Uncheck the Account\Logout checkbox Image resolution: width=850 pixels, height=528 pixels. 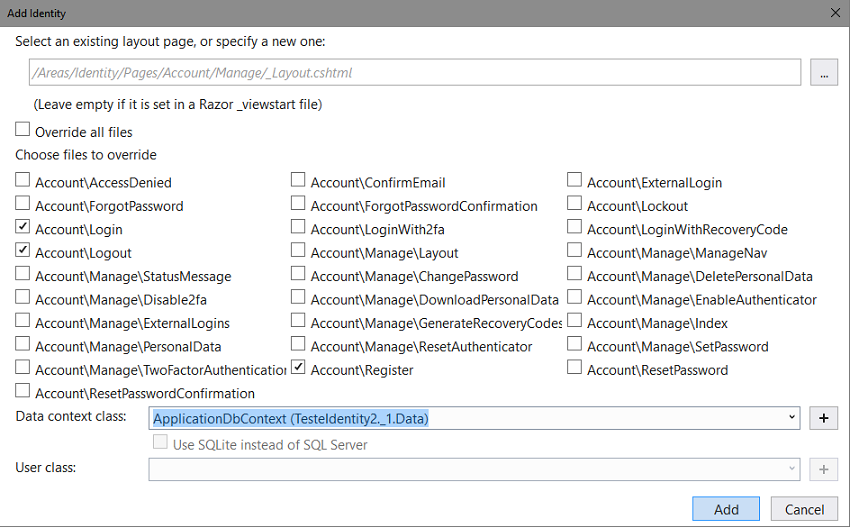pyautogui.click(x=23, y=252)
